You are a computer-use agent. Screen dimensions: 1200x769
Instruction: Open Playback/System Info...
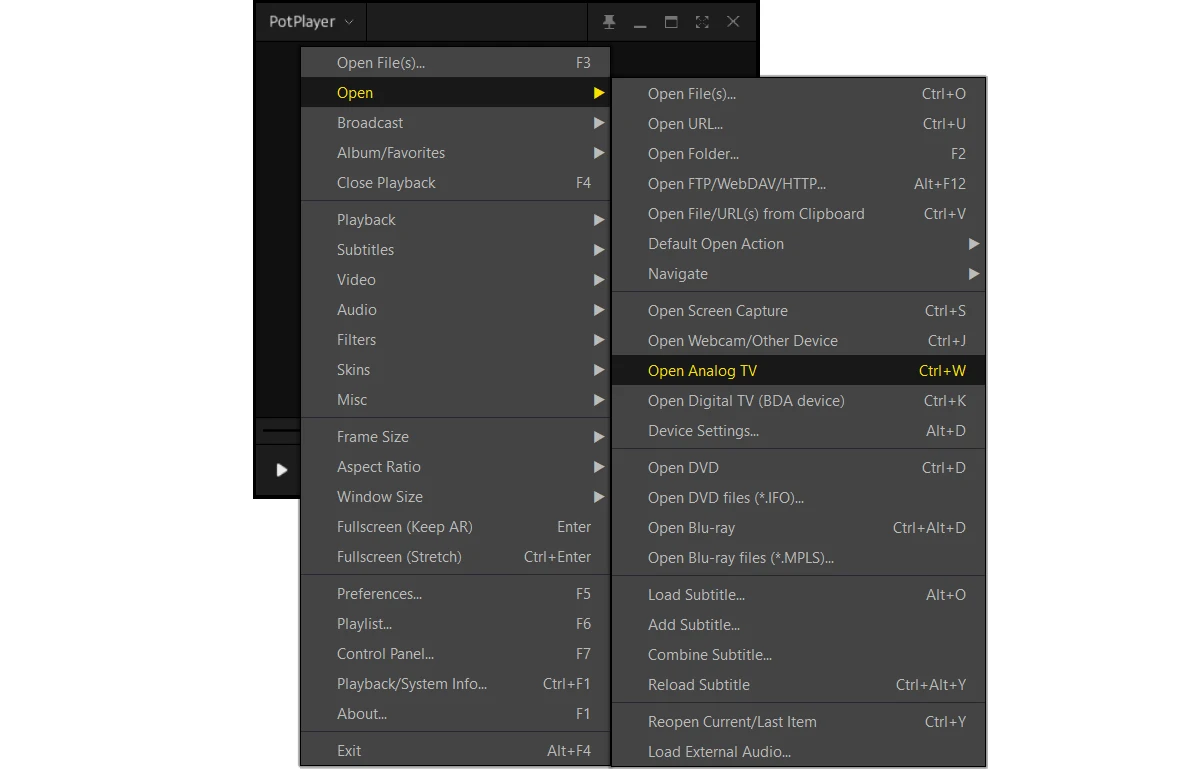click(x=455, y=684)
